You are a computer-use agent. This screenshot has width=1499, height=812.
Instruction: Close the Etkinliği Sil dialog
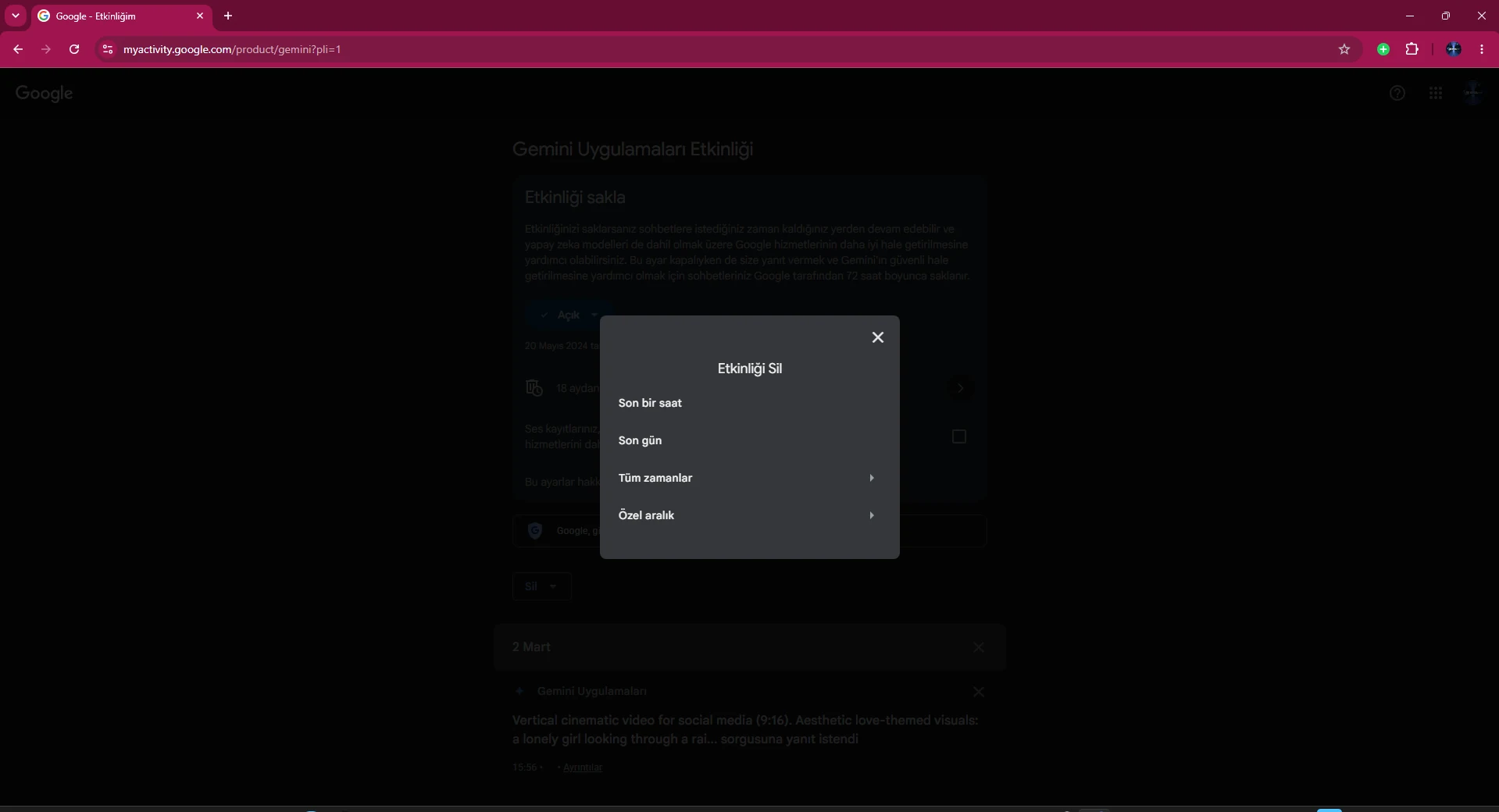click(878, 337)
